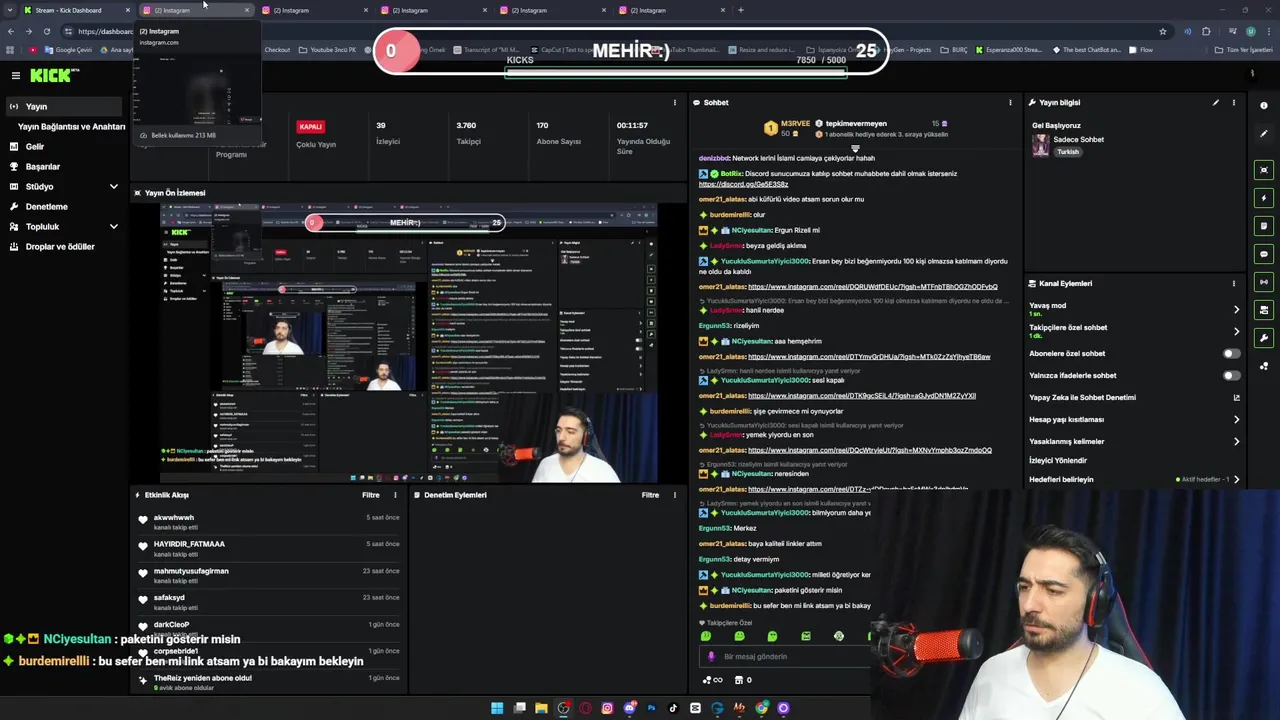Click lightning bolt icon in right rail
This screenshot has width=1280, height=720.
click(1264, 198)
